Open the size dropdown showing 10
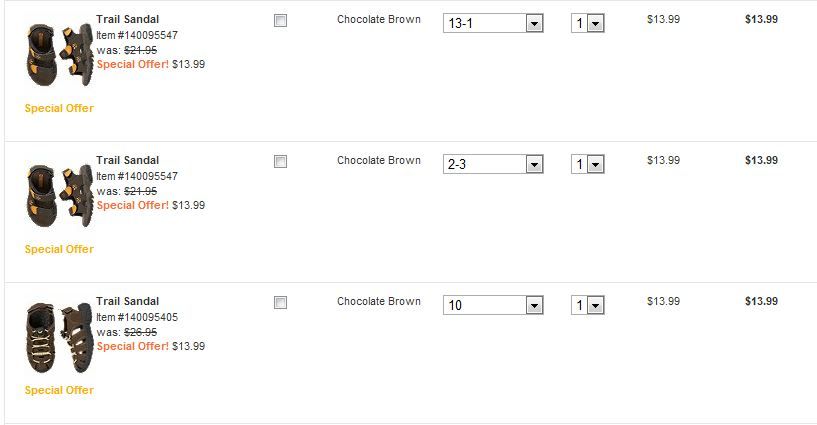817x425 pixels. (493, 305)
